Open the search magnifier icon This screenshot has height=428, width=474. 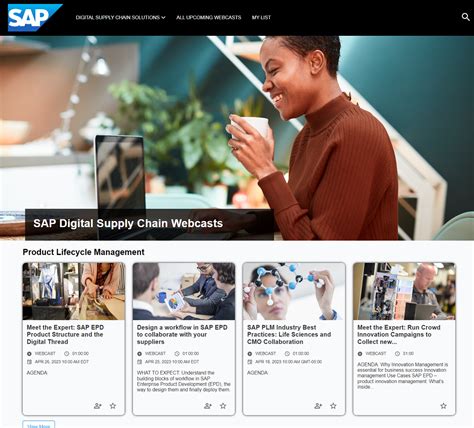[x=465, y=17]
